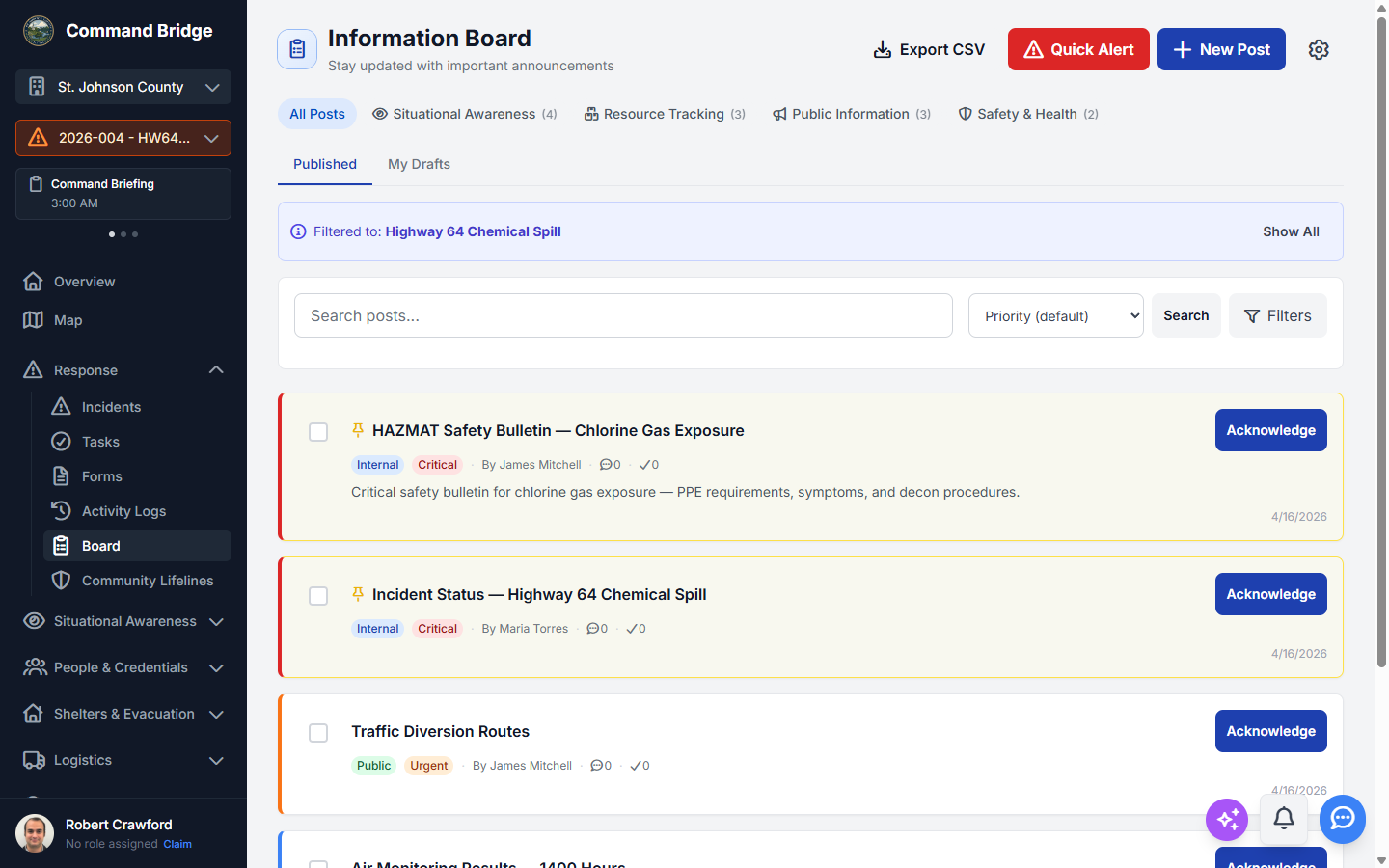Click the purple sparkle assistant icon

tap(1227, 819)
